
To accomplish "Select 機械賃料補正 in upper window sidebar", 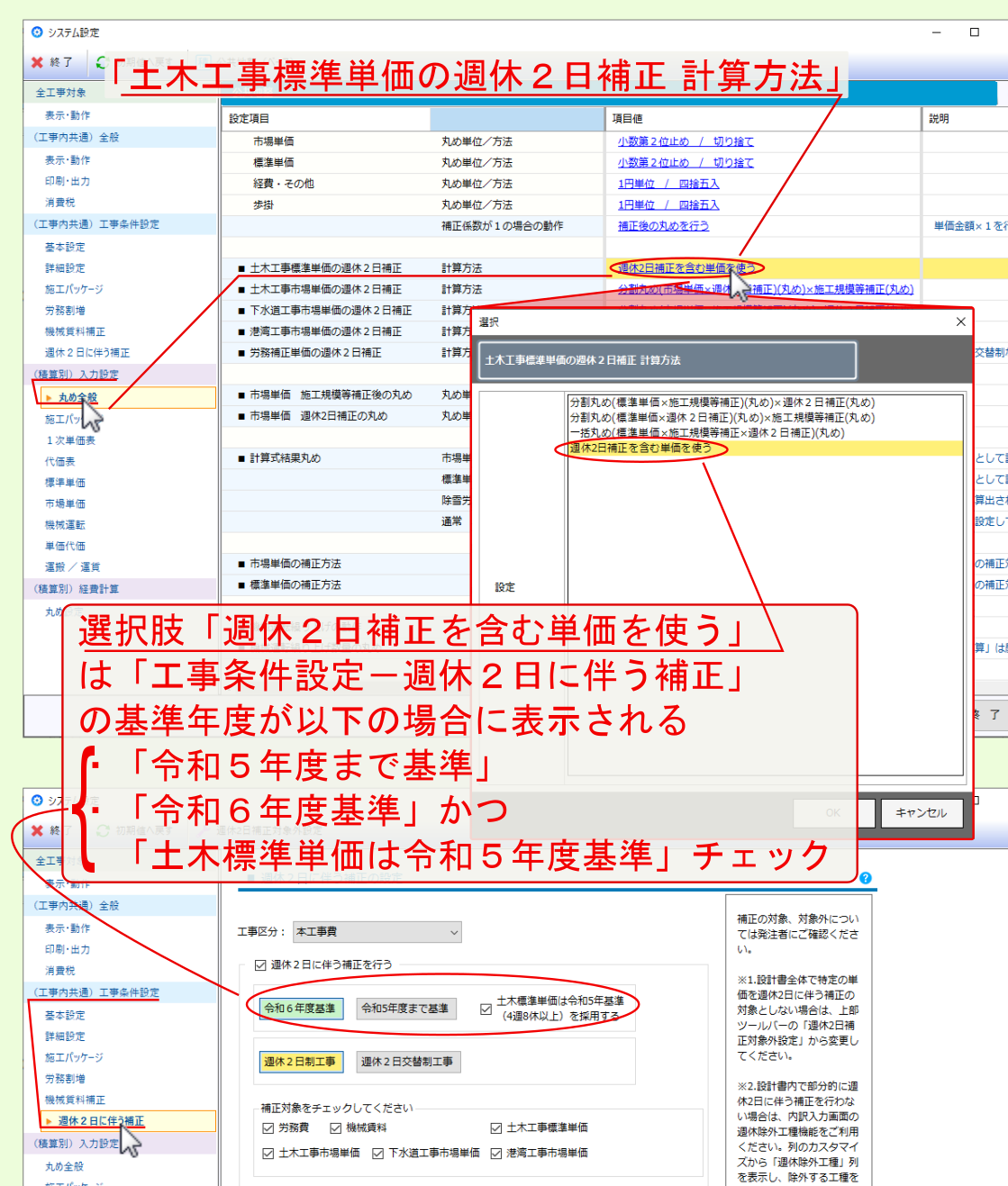I will 75,332.
